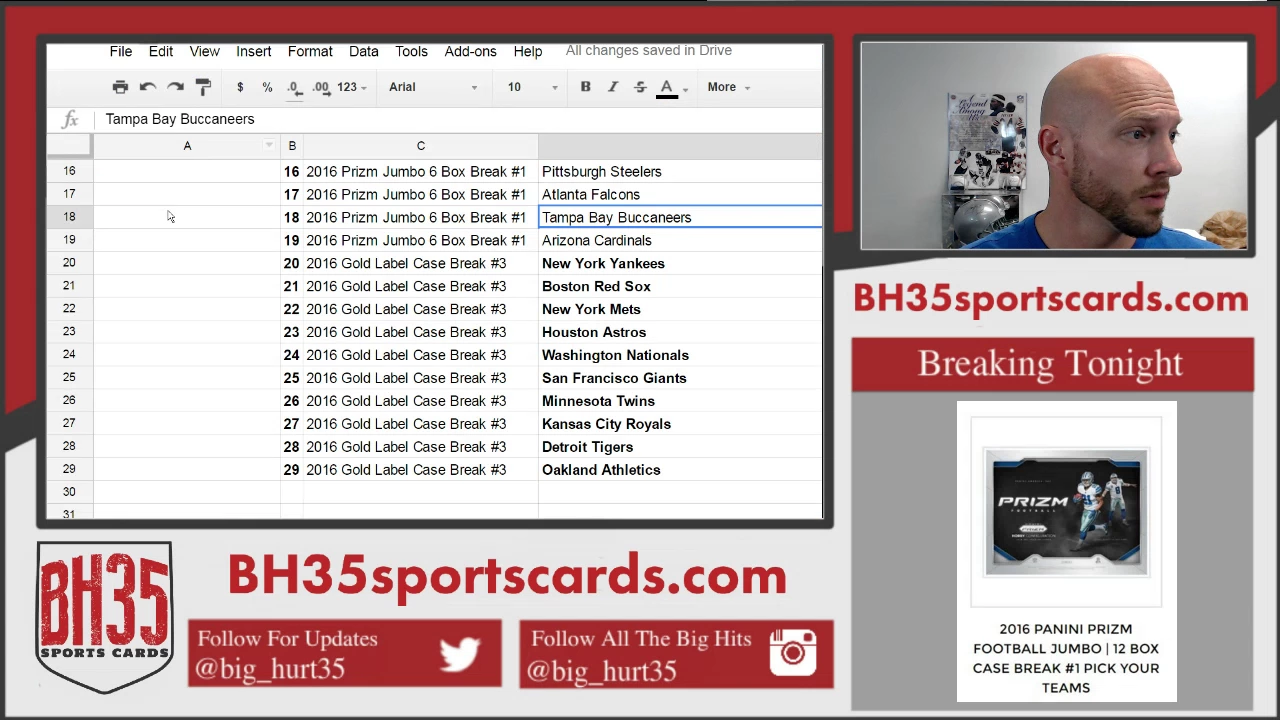Click the All changes saved in Drive status

649,50
